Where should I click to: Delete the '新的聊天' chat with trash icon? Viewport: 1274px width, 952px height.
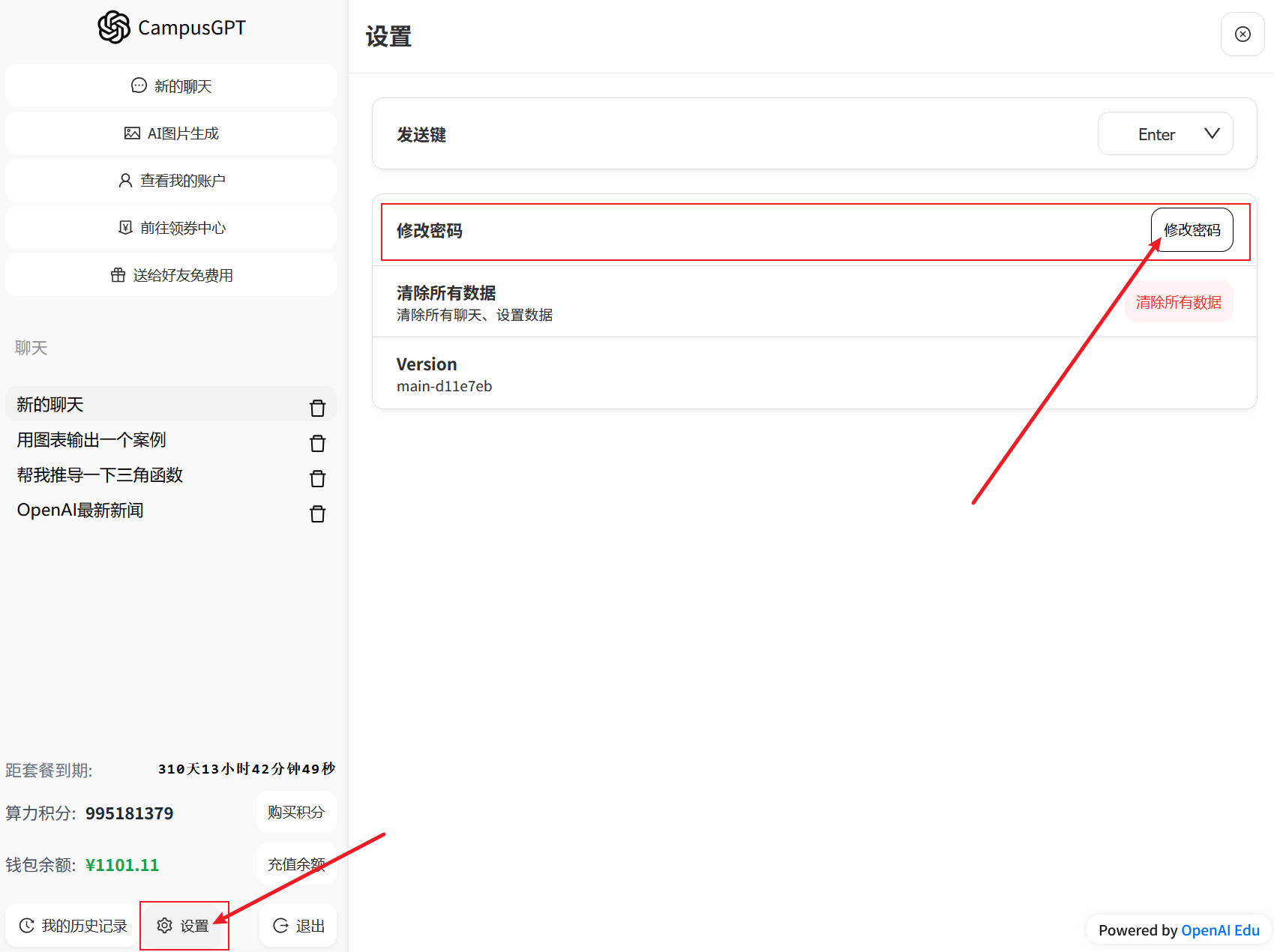click(x=317, y=408)
